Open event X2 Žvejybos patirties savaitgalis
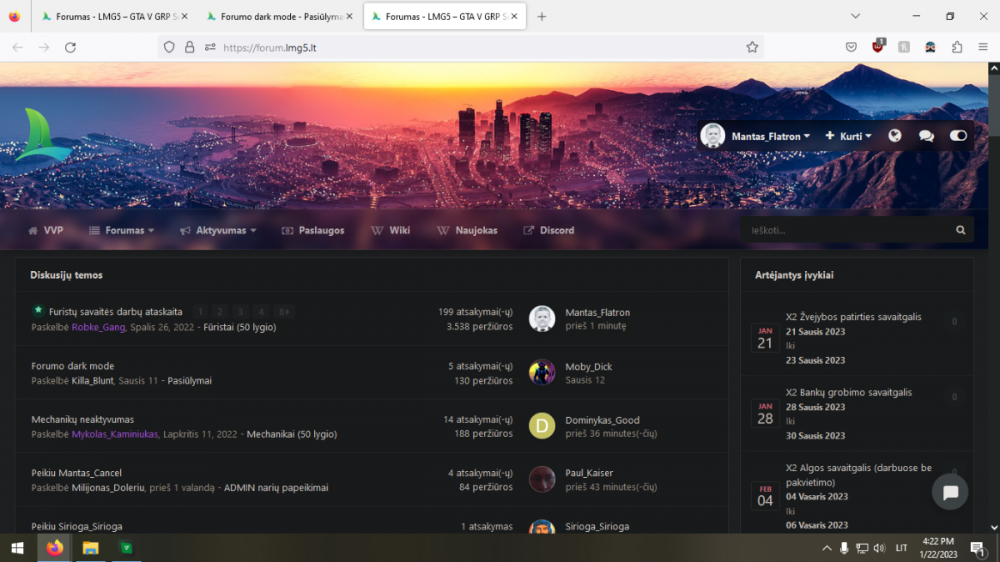Viewport: 1000px width, 562px height. pos(853,317)
